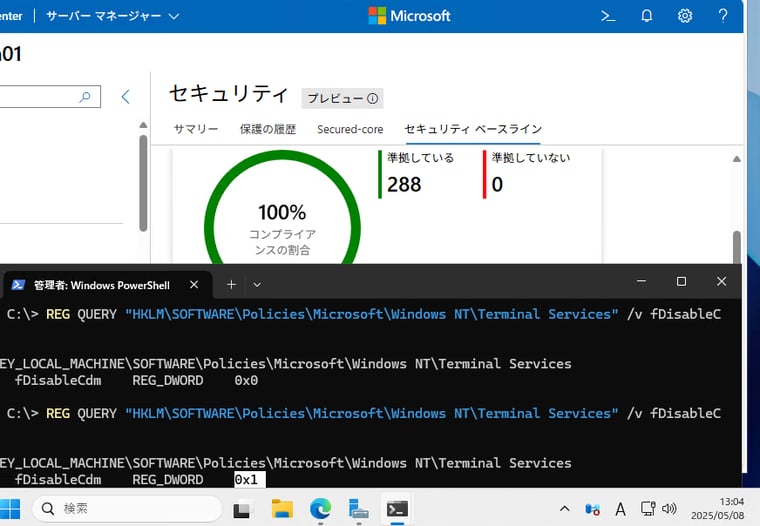The height and width of the screenshot is (526, 760).
Task: Switch to the サマリー tab
Action: [196, 129]
